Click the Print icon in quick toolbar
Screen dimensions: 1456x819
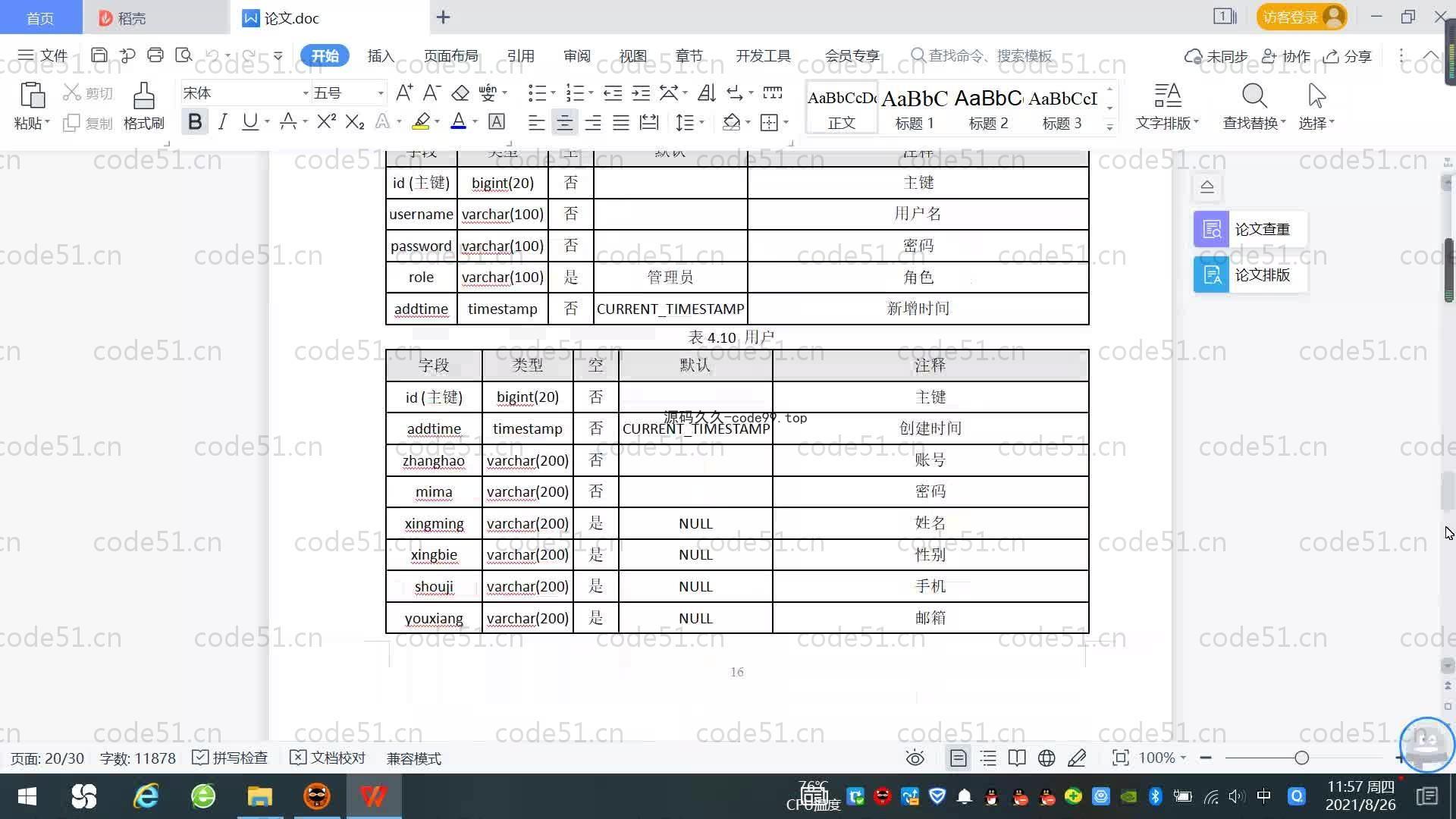coord(155,55)
